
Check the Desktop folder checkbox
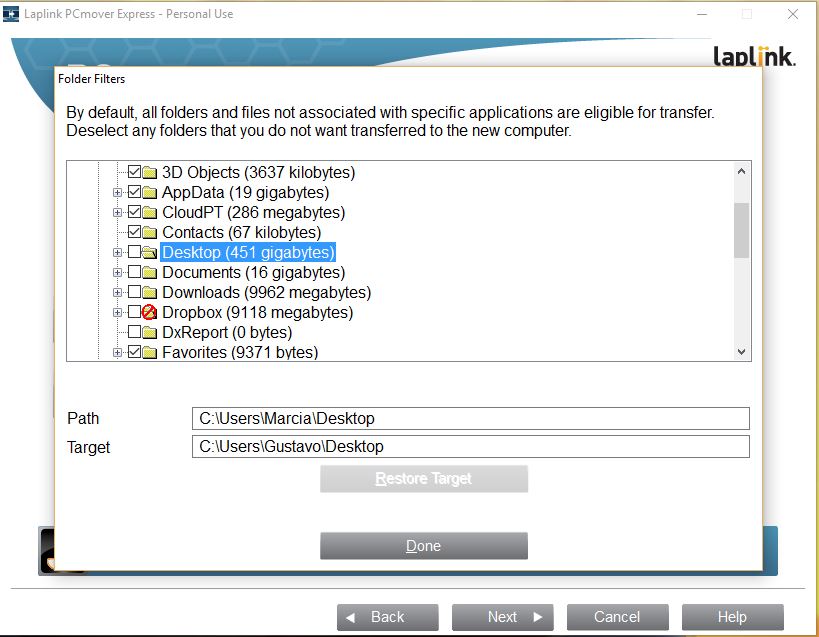pyautogui.click(x=134, y=252)
